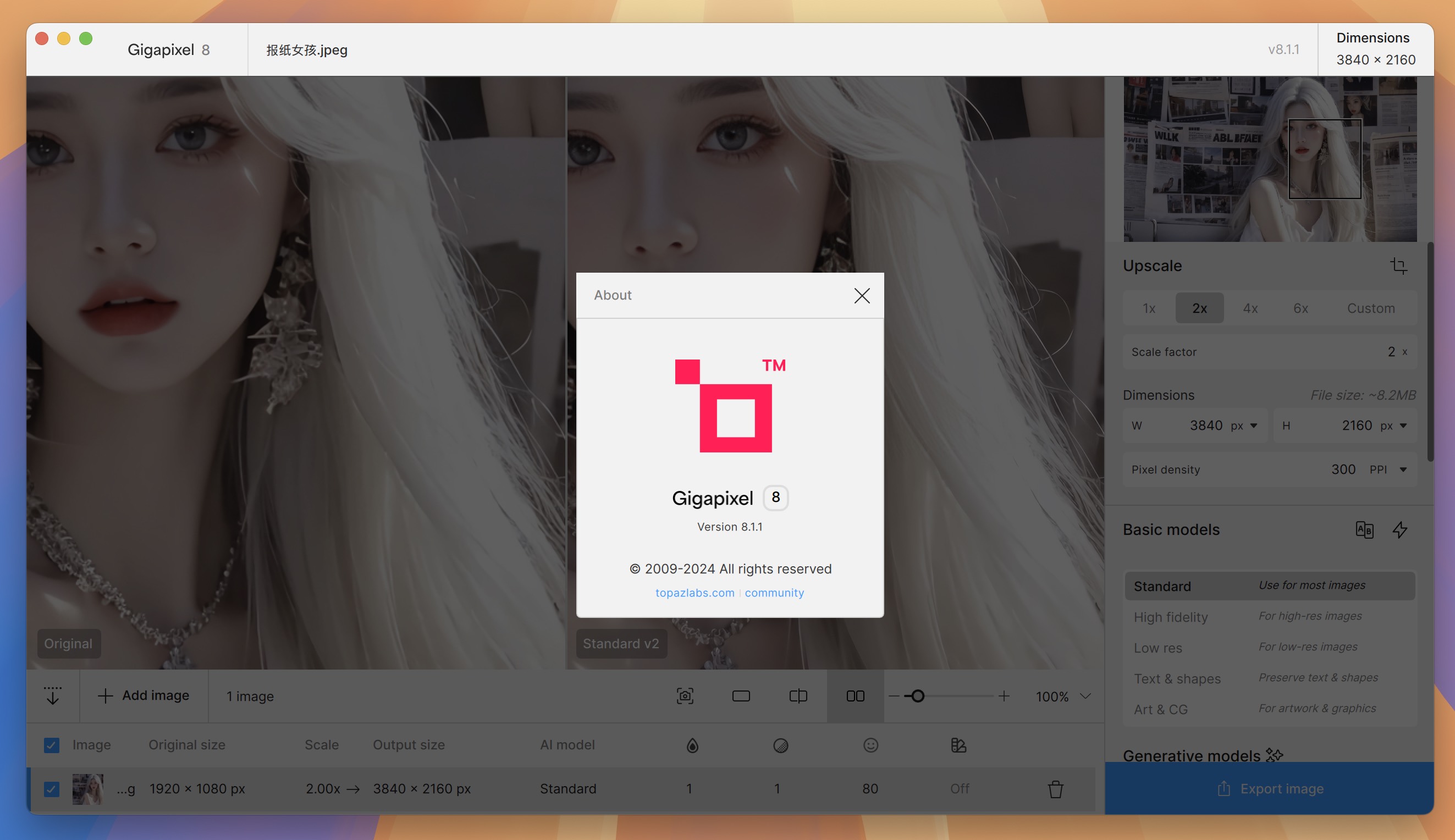1455x840 pixels.
Task: Toggle the select-all Image checkbox
Action: [x=51, y=745]
